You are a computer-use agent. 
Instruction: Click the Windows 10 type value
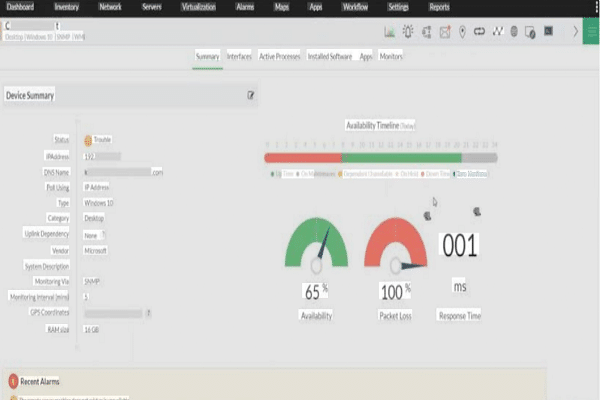tap(99, 203)
